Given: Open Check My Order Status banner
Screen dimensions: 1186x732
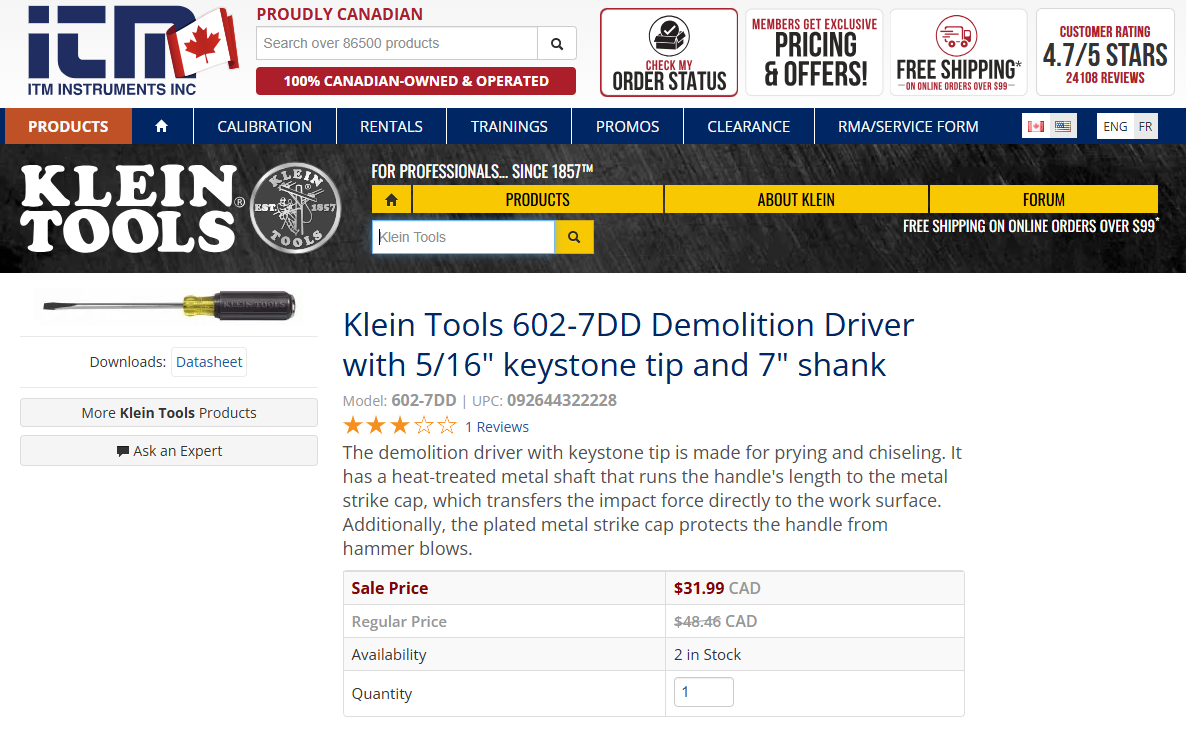Looking at the screenshot, I should [x=669, y=53].
